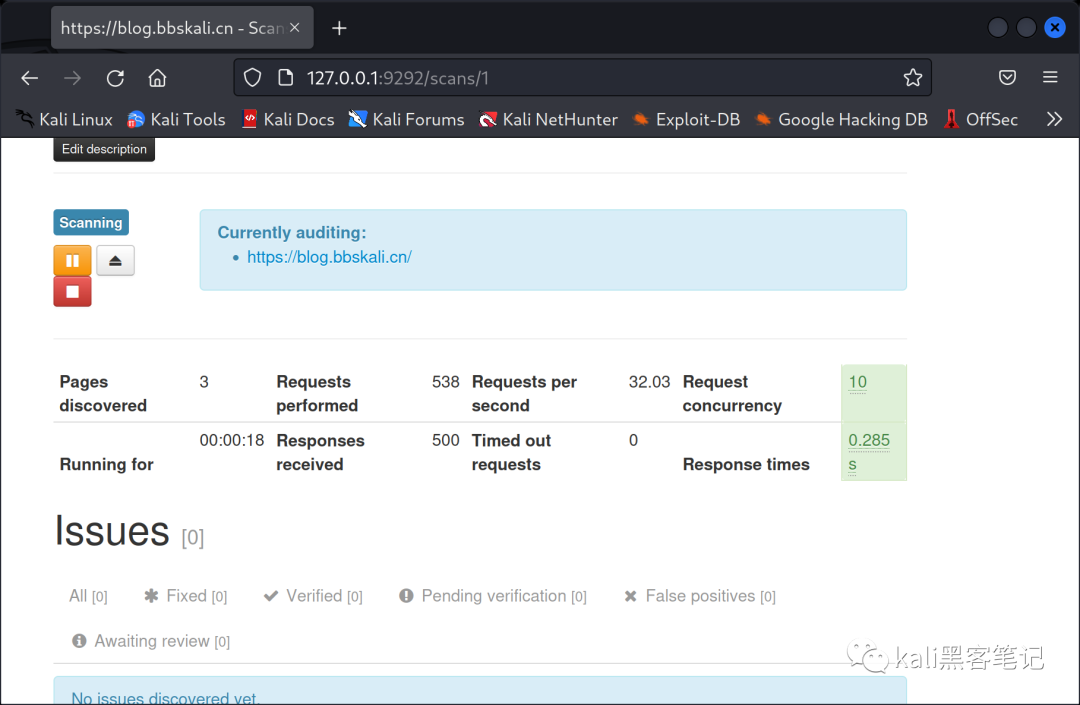Switch to the Fixed issues tab
Image resolution: width=1080 pixels, height=705 pixels.
[x=186, y=596]
